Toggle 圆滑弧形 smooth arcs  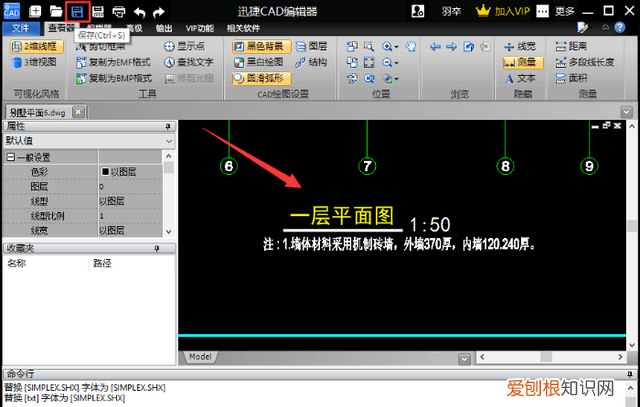tap(262, 78)
